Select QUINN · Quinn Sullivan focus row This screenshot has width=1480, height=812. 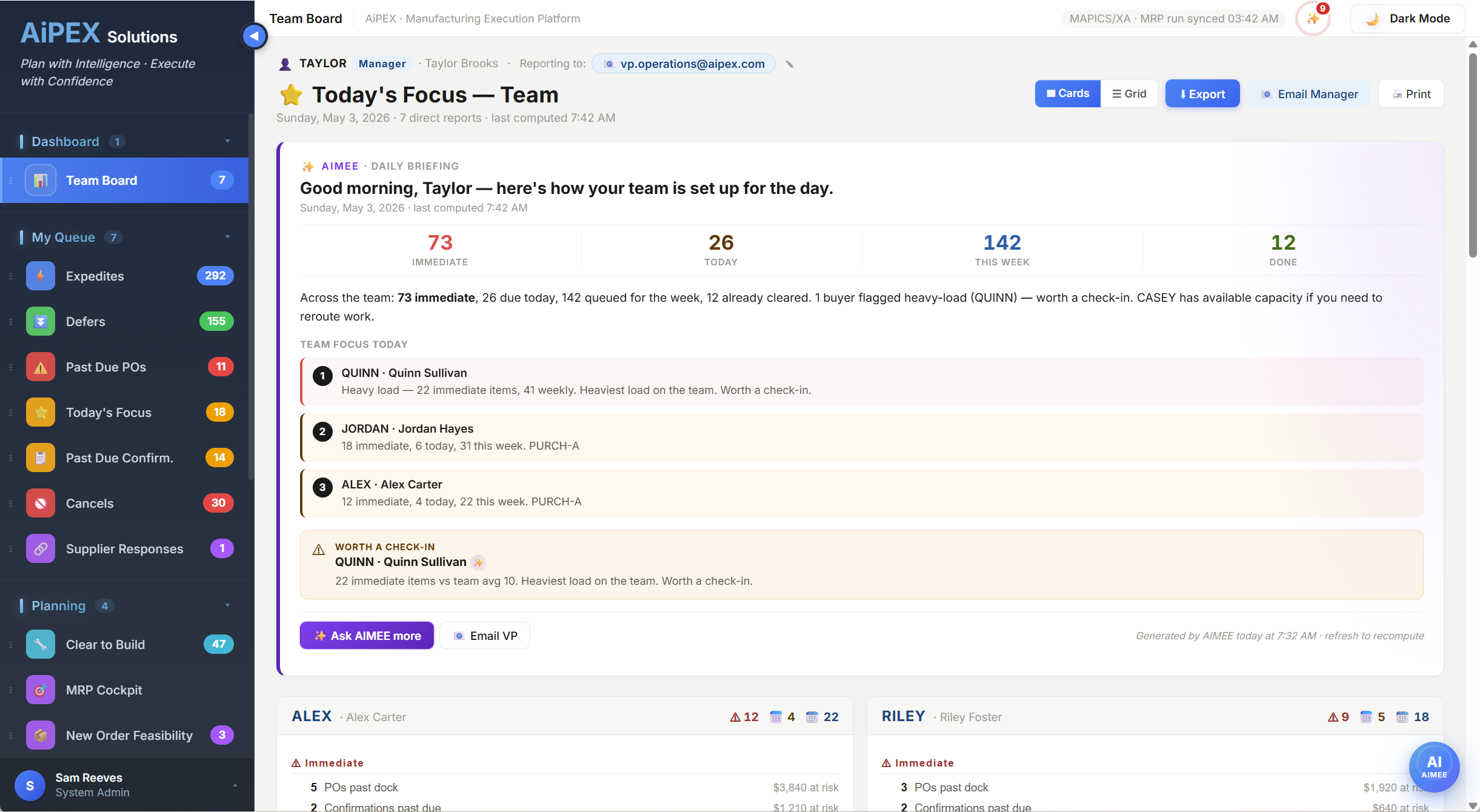click(x=862, y=382)
